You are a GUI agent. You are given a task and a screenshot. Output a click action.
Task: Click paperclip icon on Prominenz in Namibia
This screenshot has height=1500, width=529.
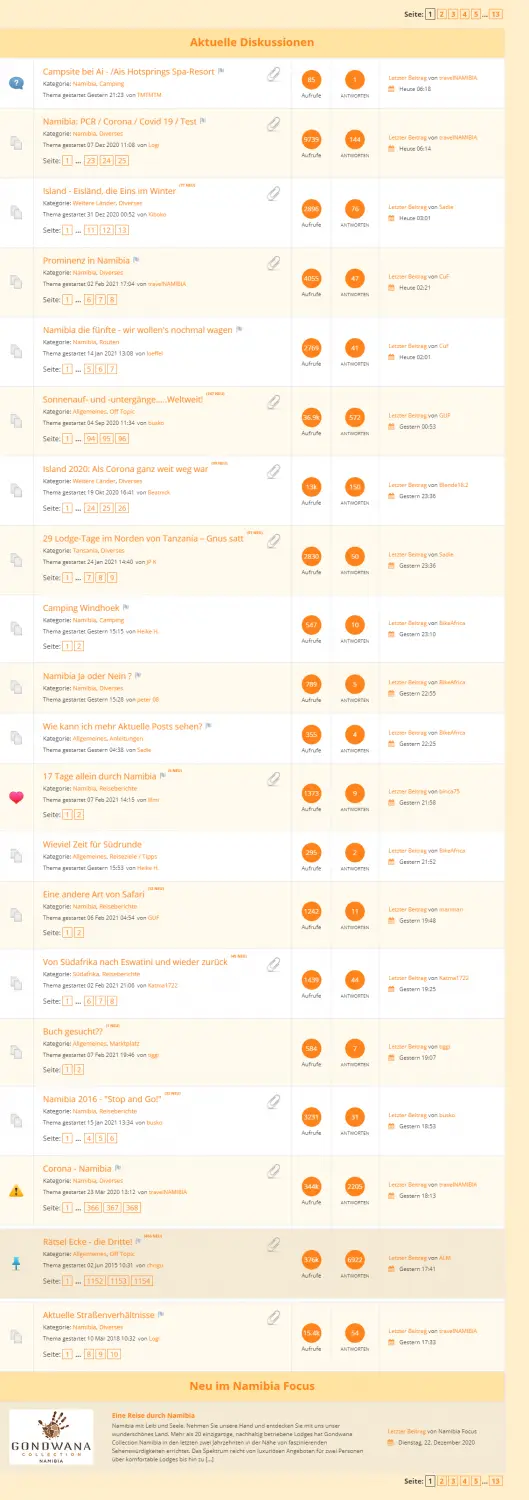click(x=273, y=263)
